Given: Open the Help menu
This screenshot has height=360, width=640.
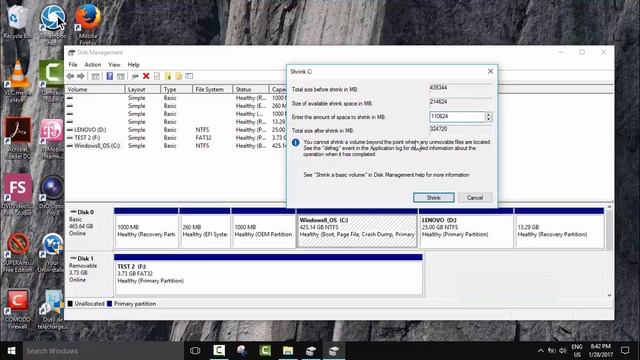Looking at the screenshot, I should click(x=133, y=64).
